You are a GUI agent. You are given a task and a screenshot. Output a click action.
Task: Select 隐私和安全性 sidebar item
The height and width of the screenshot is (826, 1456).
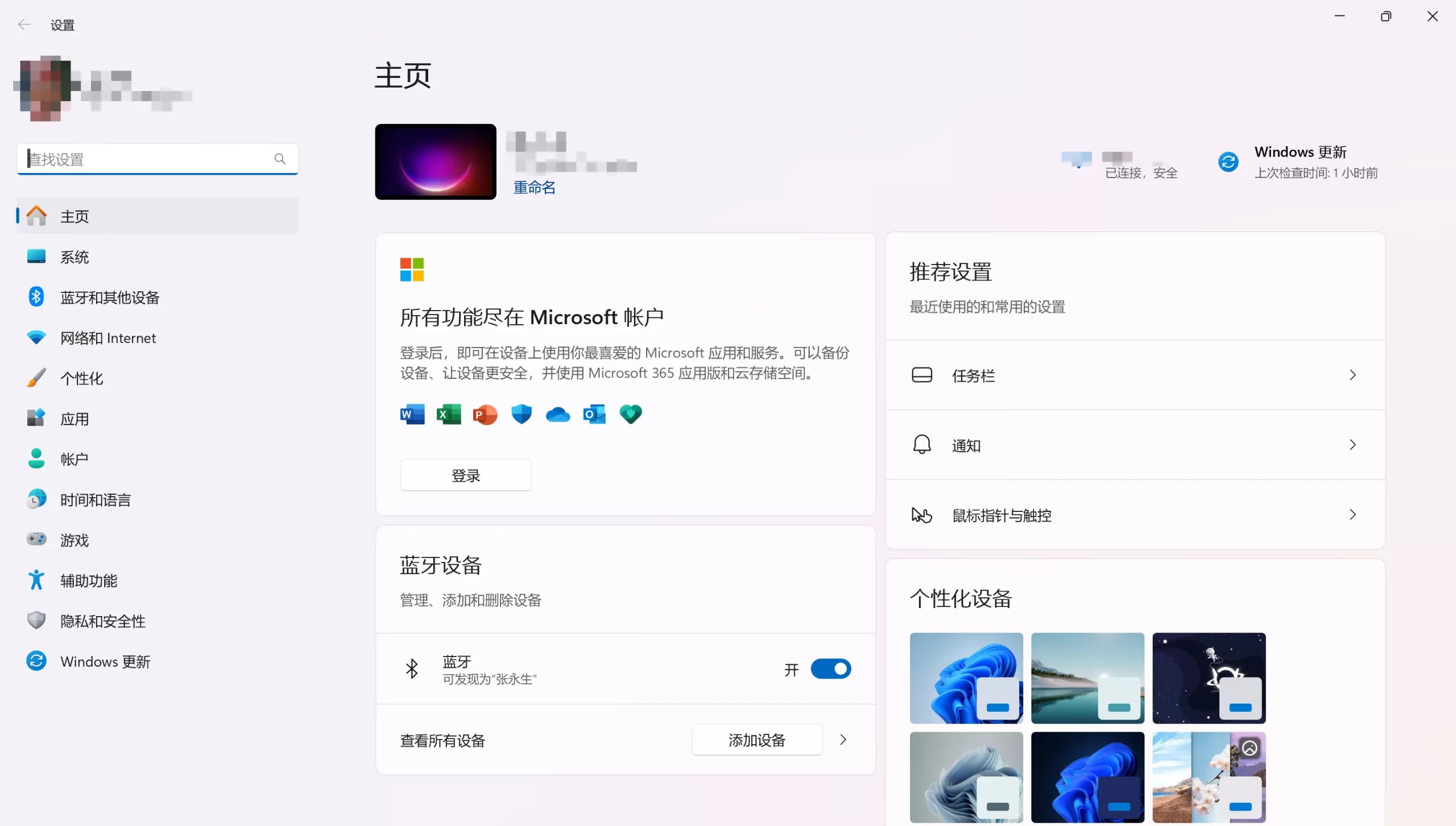point(103,621)
